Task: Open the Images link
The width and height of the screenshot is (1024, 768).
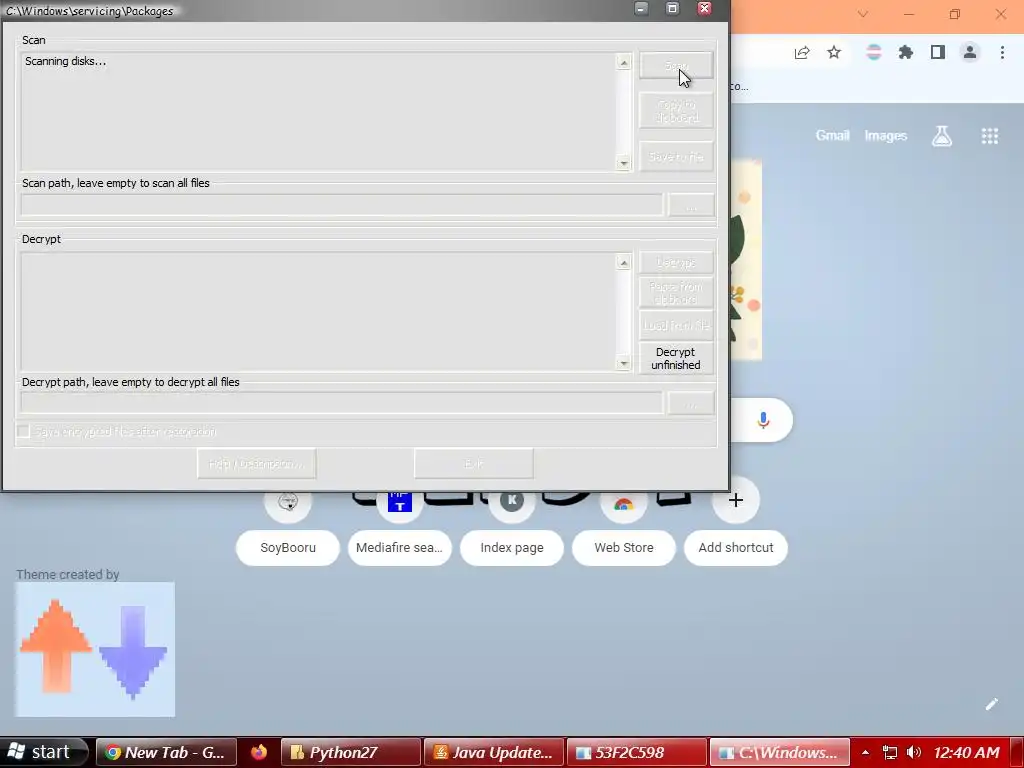Action: 886,136
